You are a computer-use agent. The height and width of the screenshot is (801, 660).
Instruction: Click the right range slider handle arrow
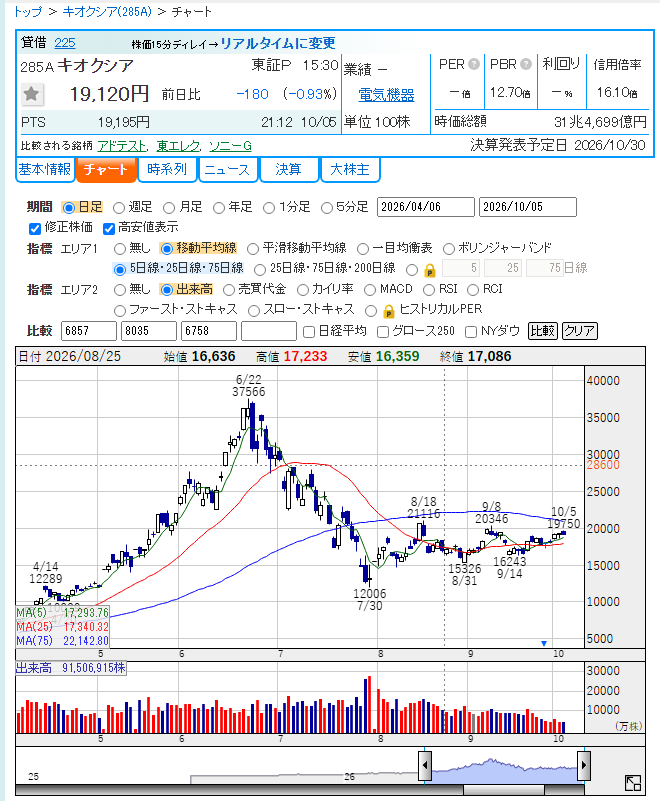pyautogui.click(x=584, y=765)
